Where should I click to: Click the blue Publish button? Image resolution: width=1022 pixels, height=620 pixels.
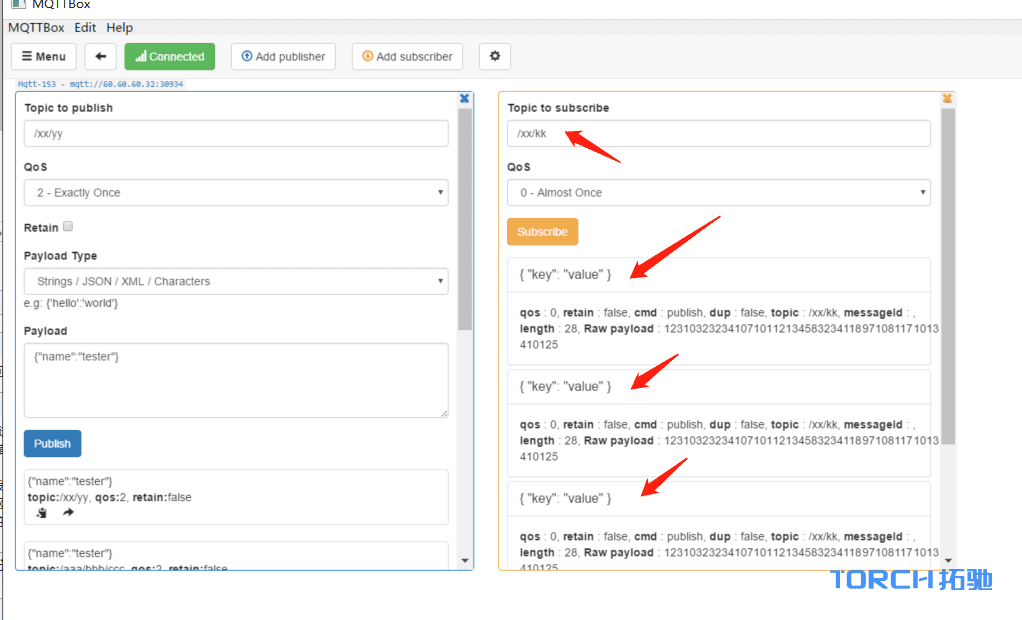[x=52, y=443]
